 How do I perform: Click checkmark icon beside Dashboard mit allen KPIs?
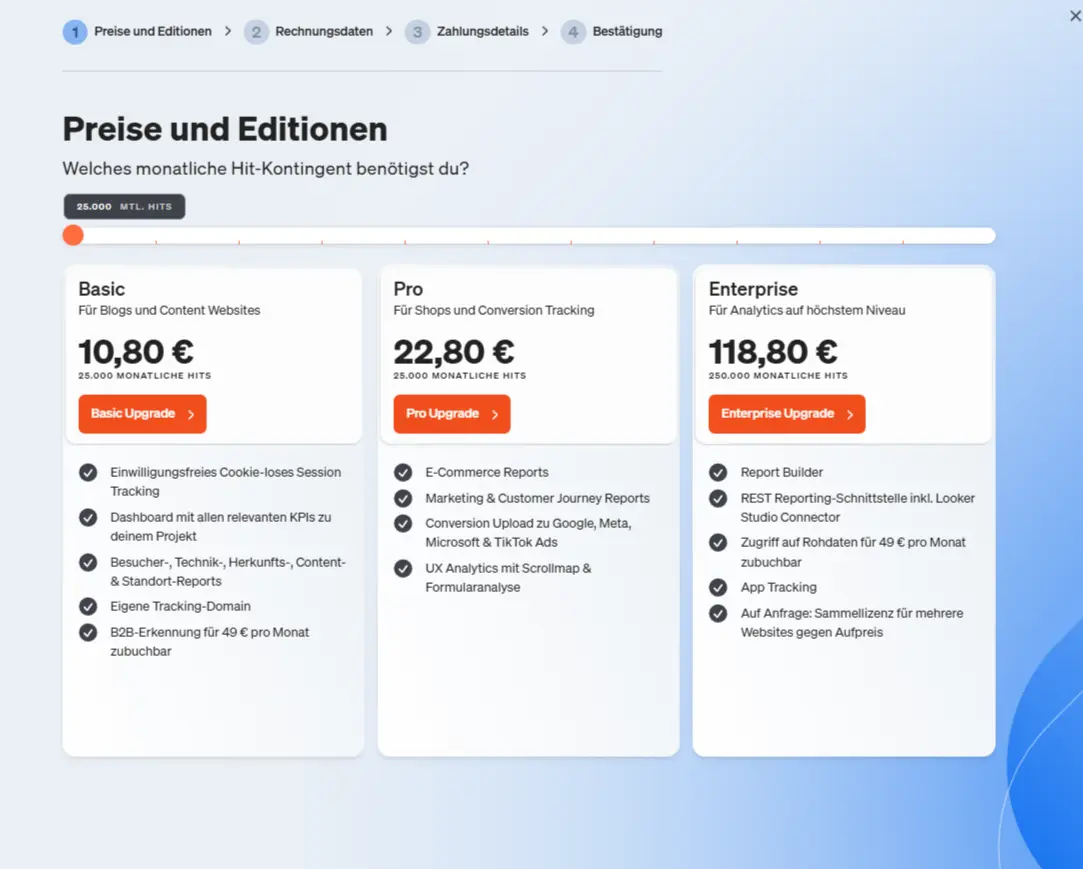point(88,517)
